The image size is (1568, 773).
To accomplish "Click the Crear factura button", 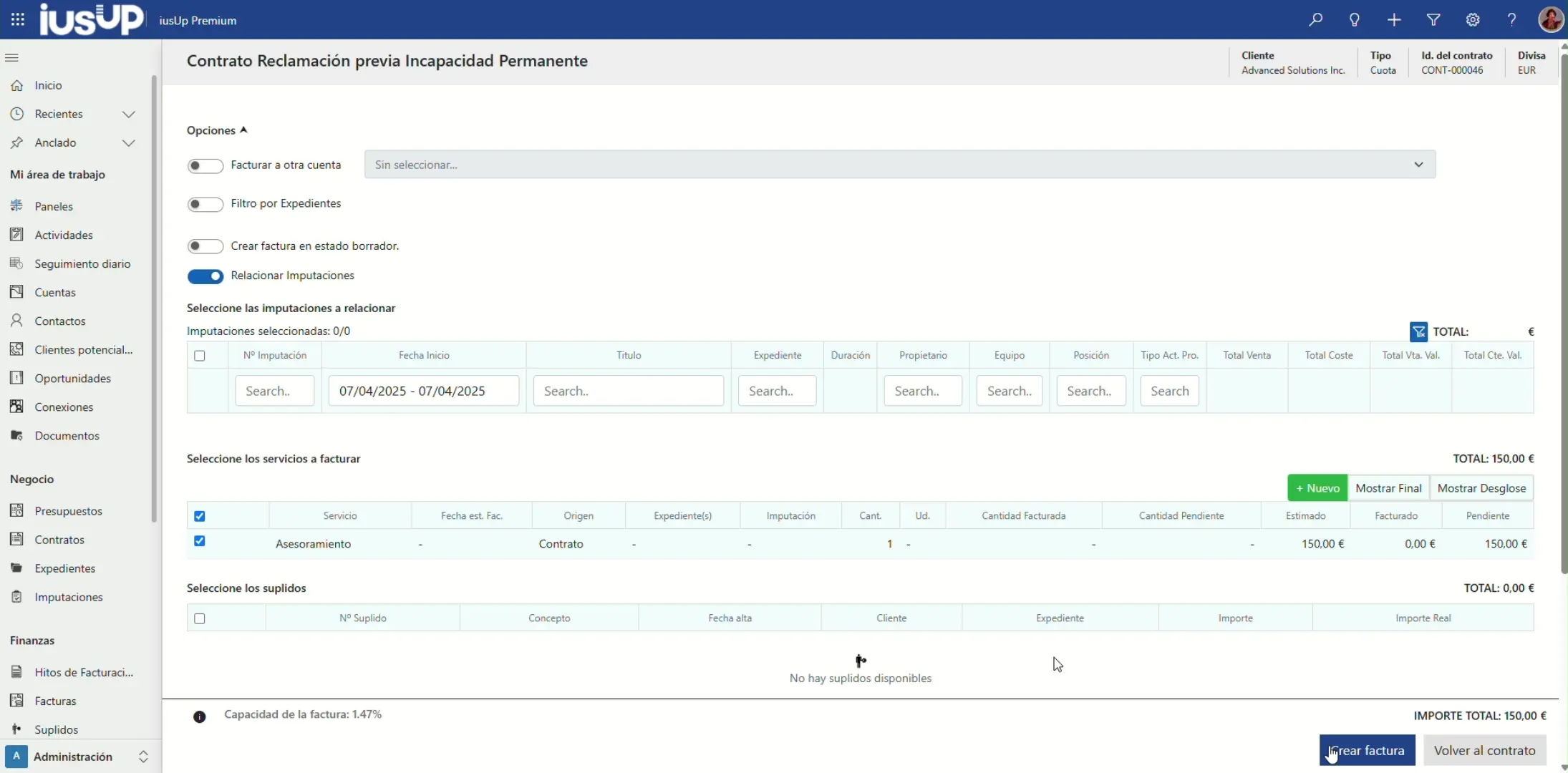I will tap(1367, 750).
